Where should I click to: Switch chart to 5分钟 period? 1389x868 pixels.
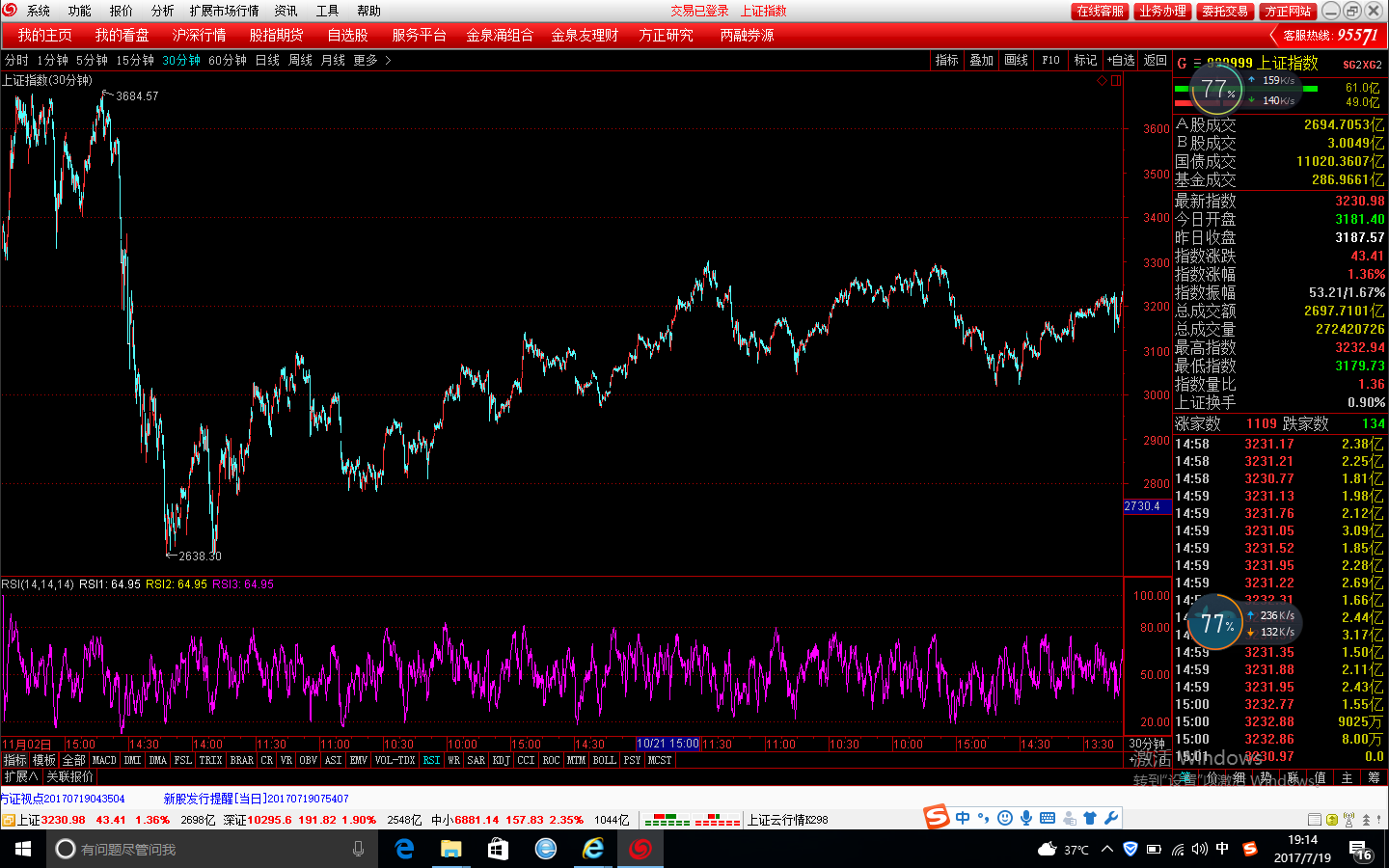click(93, 60)
